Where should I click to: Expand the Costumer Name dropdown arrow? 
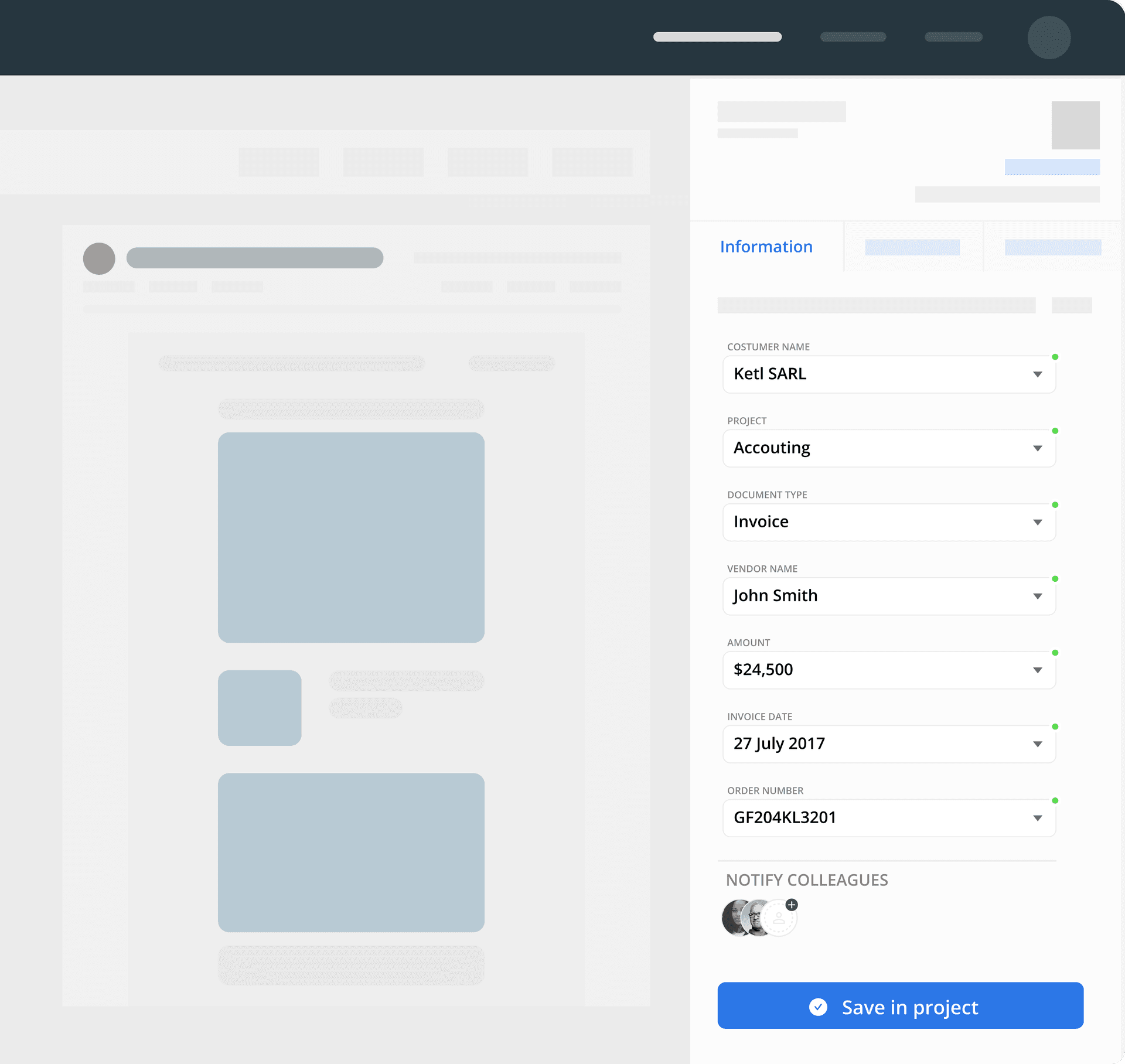(x=1037, y=374)
